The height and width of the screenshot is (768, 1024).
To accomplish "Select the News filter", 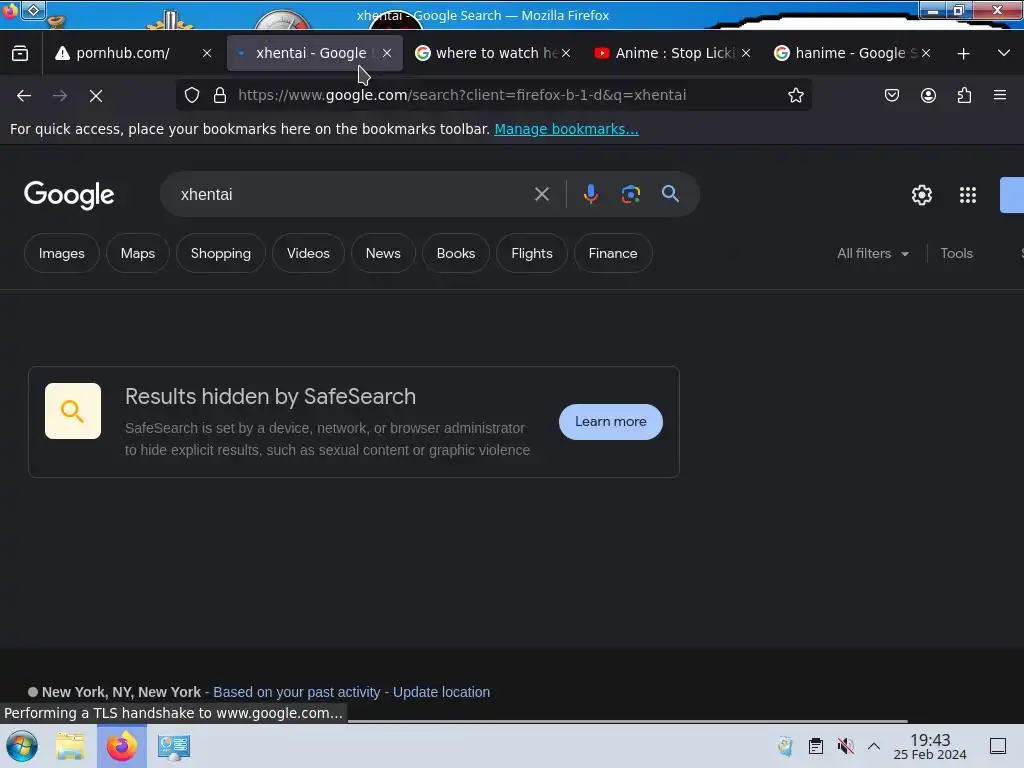I will [x=383, y=253].
